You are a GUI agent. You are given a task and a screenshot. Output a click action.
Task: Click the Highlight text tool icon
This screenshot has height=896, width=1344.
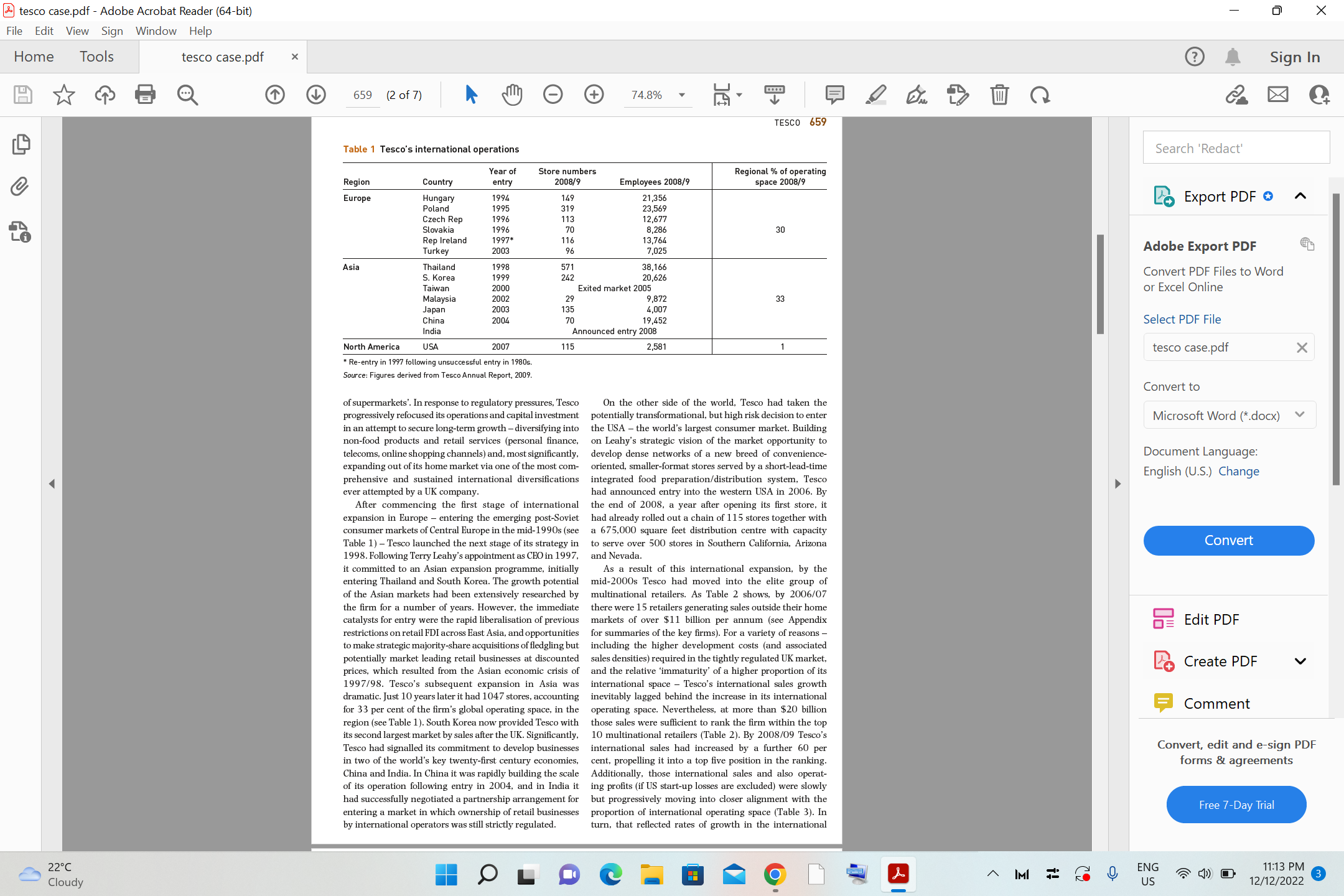pos(876,94)
